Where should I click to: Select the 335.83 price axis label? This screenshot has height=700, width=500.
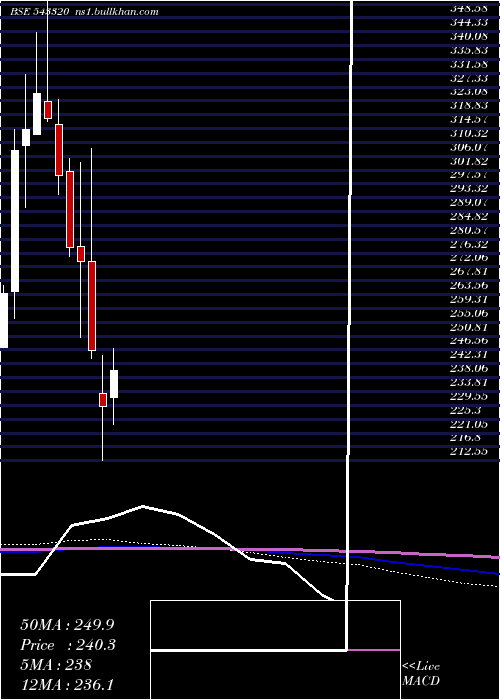(x=469, y=49)
